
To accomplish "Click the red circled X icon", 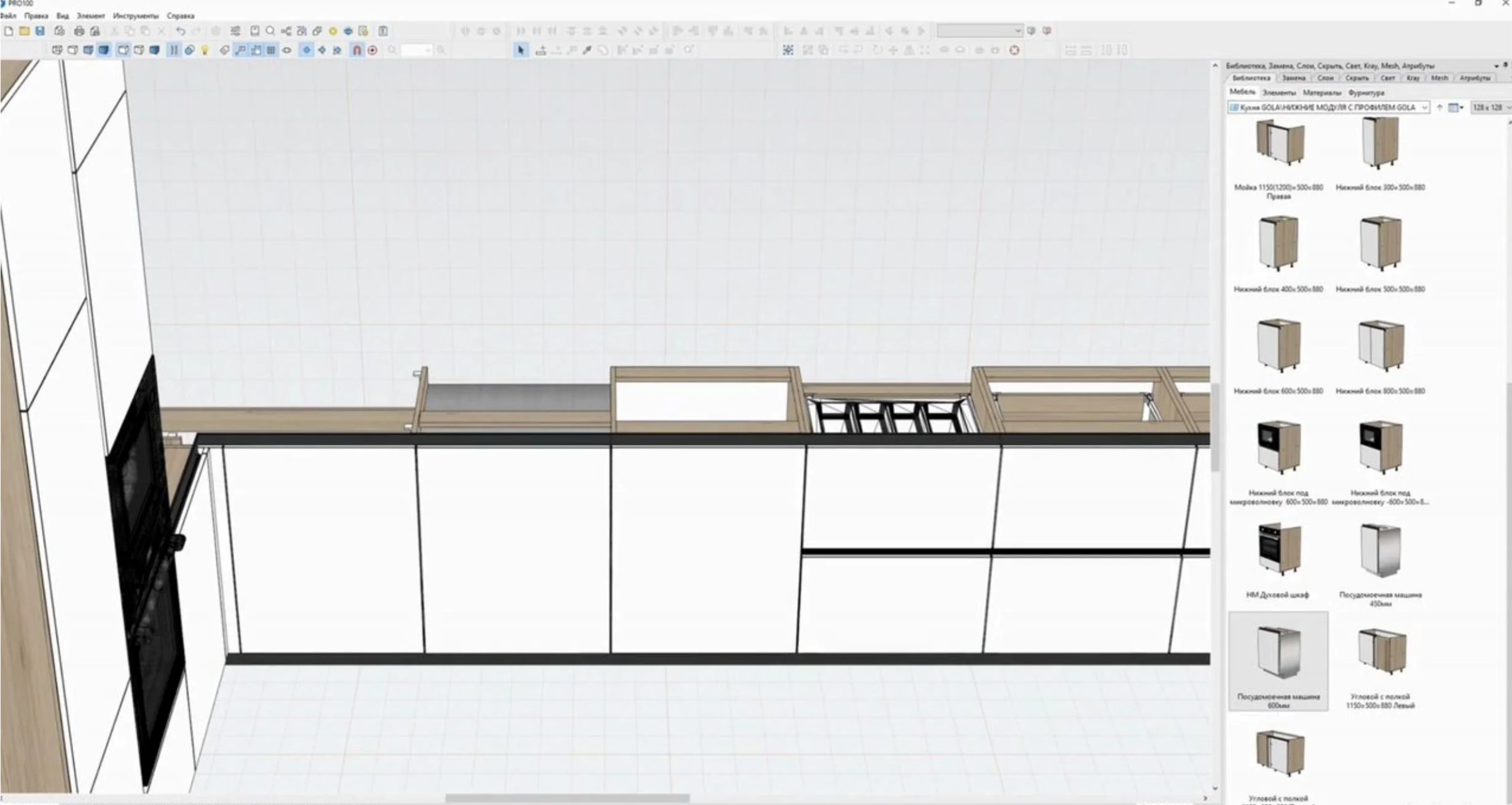I will pyautogui.click(x=1014, y=50).
